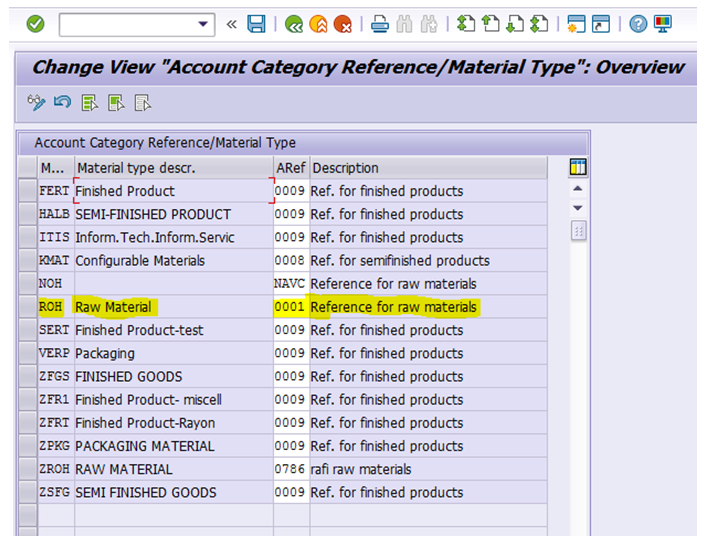
Task: Select the FERT row selector
Action: (x=27, y=191)
